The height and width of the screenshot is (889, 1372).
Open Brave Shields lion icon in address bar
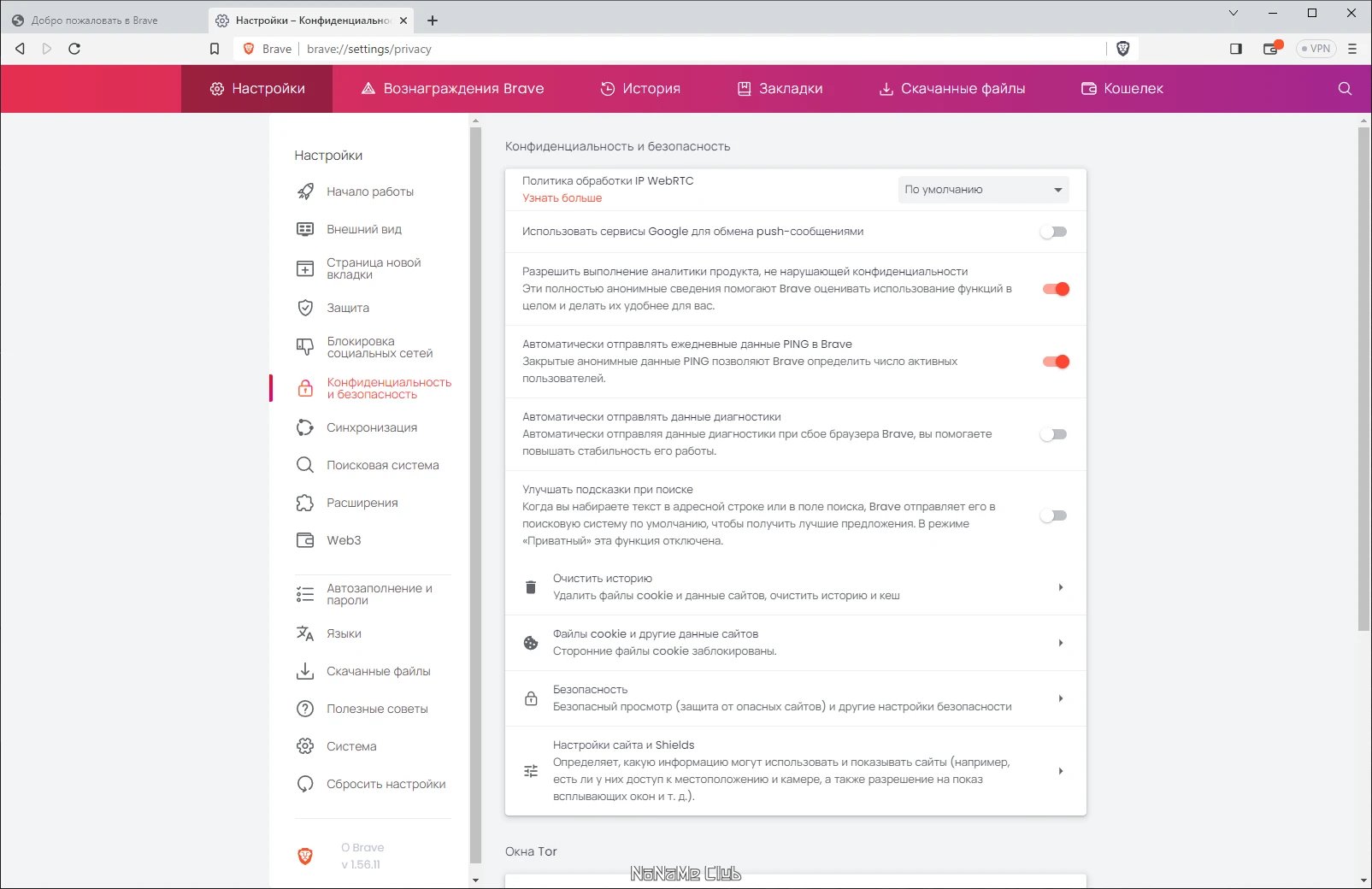1123,49
